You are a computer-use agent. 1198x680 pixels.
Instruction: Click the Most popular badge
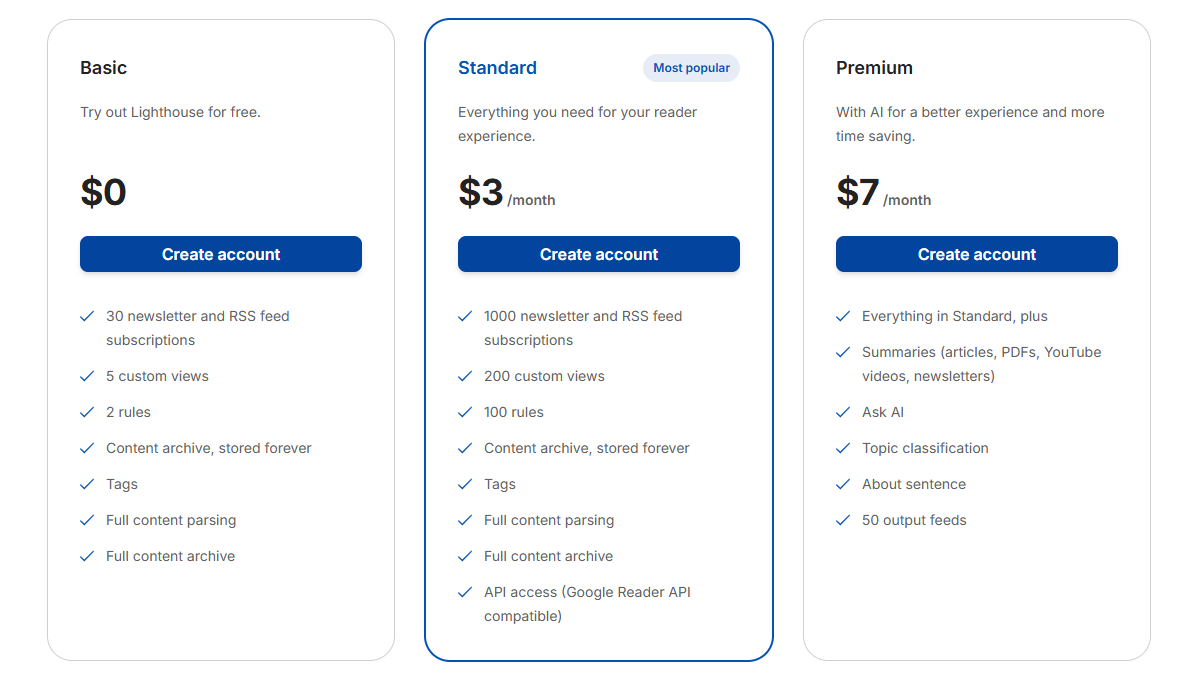(691, 68)
